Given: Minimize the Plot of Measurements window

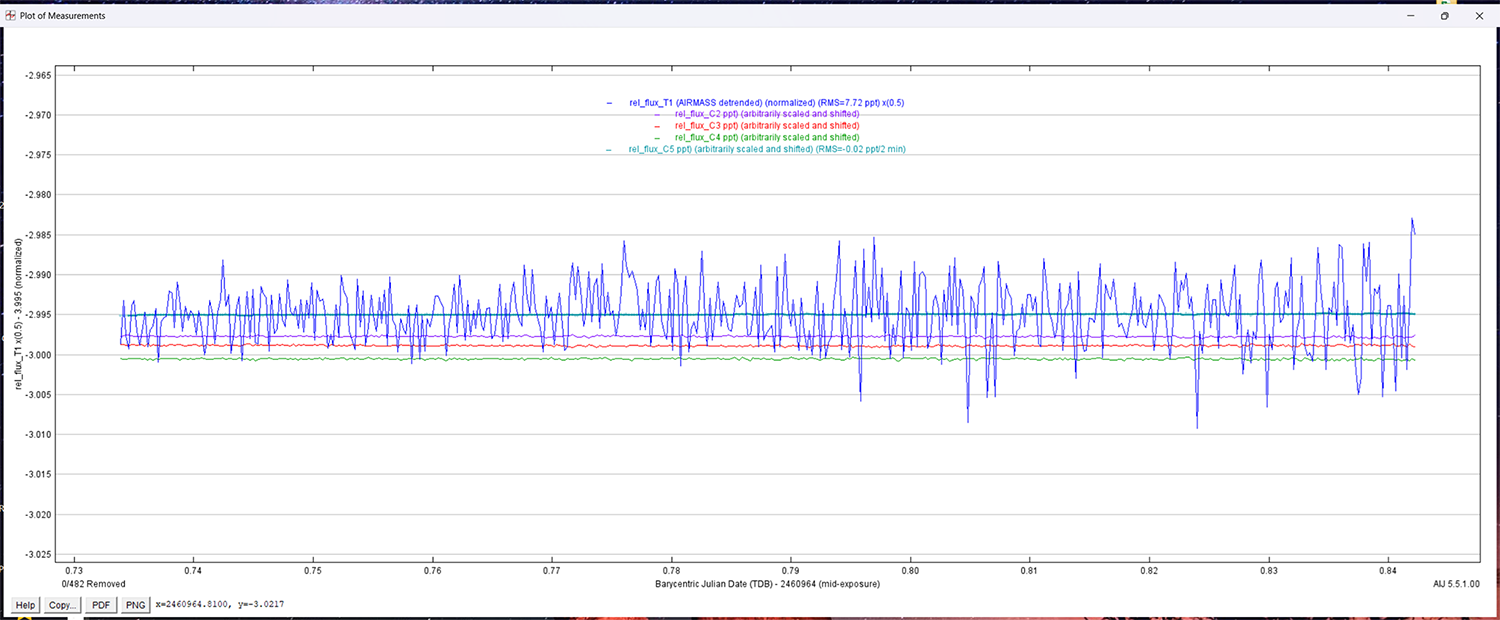Looking at the screenshot, I should (x=1411, y=16).
